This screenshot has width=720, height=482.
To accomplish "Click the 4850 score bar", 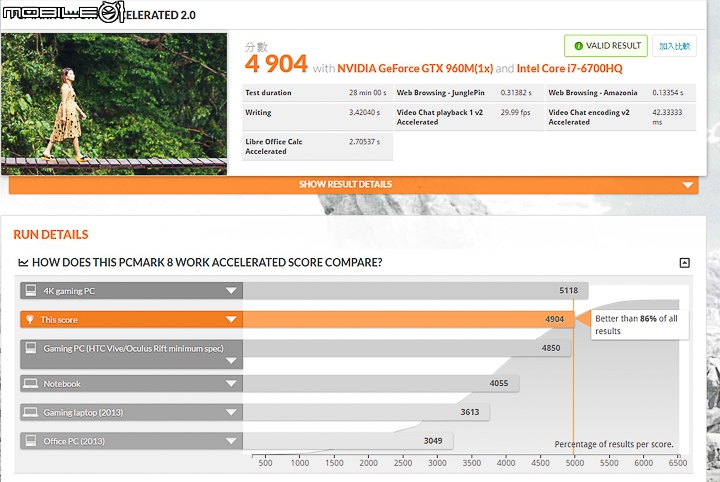I will pyautogui.click(x=407, y=348).
